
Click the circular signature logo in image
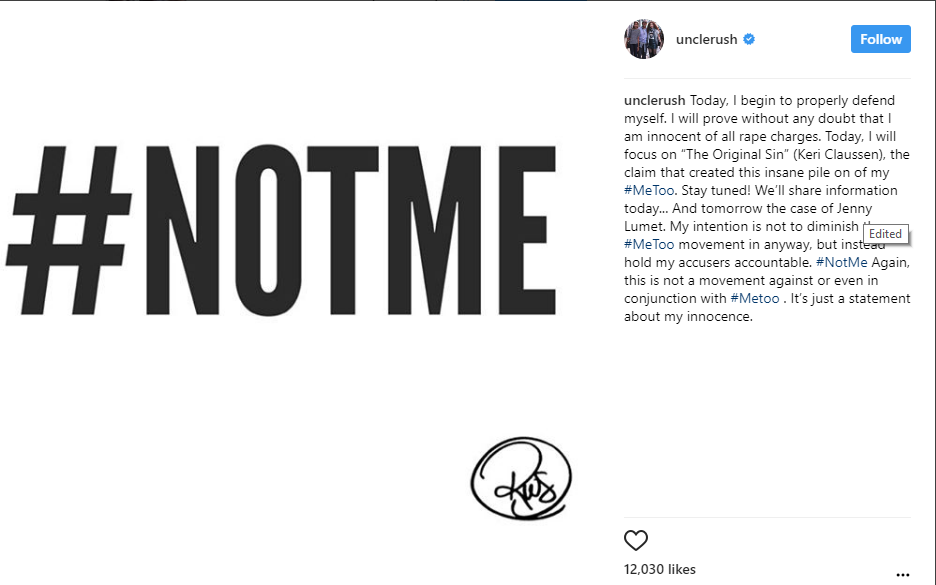(520, 478)
